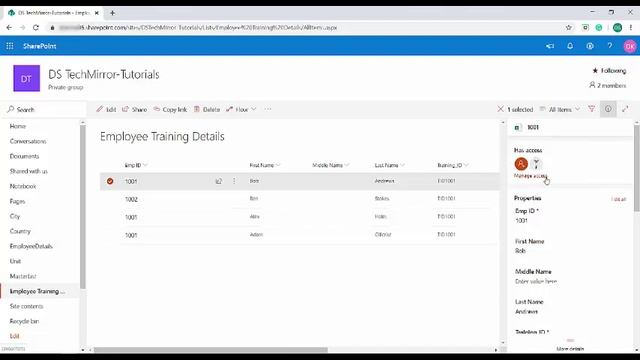
Task: Toggle the information details pane icon
Action: (x=608, y=109)
